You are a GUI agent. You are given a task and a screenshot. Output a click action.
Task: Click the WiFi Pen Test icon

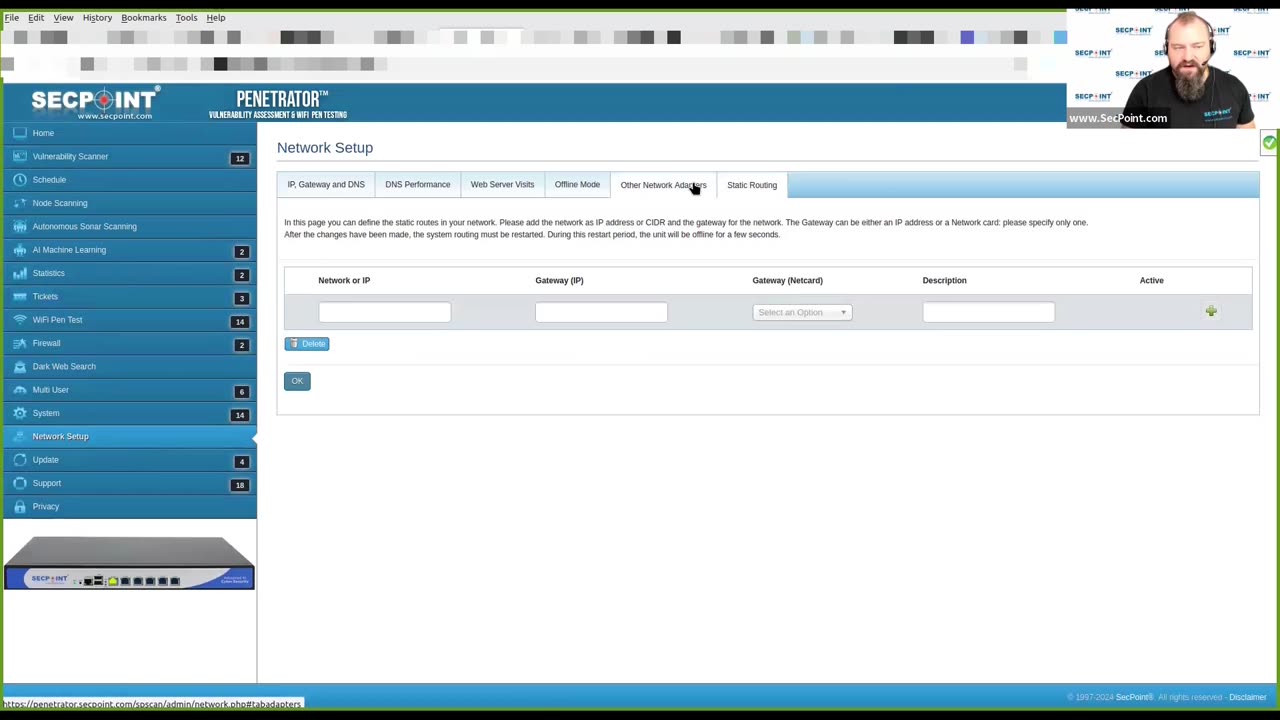tap(19, 320)
